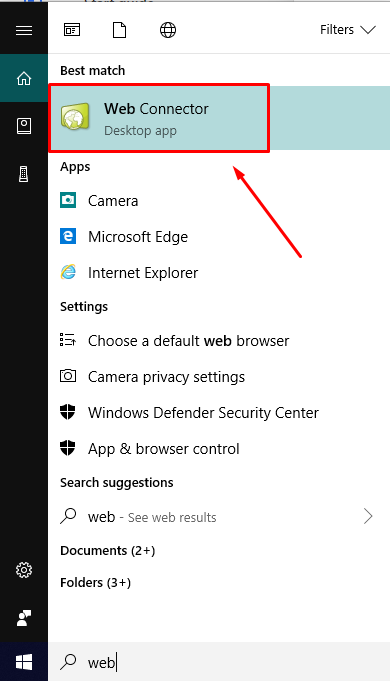Open the settings gear icon
Viewport: 390px width, 681px height.
(24, 570)
